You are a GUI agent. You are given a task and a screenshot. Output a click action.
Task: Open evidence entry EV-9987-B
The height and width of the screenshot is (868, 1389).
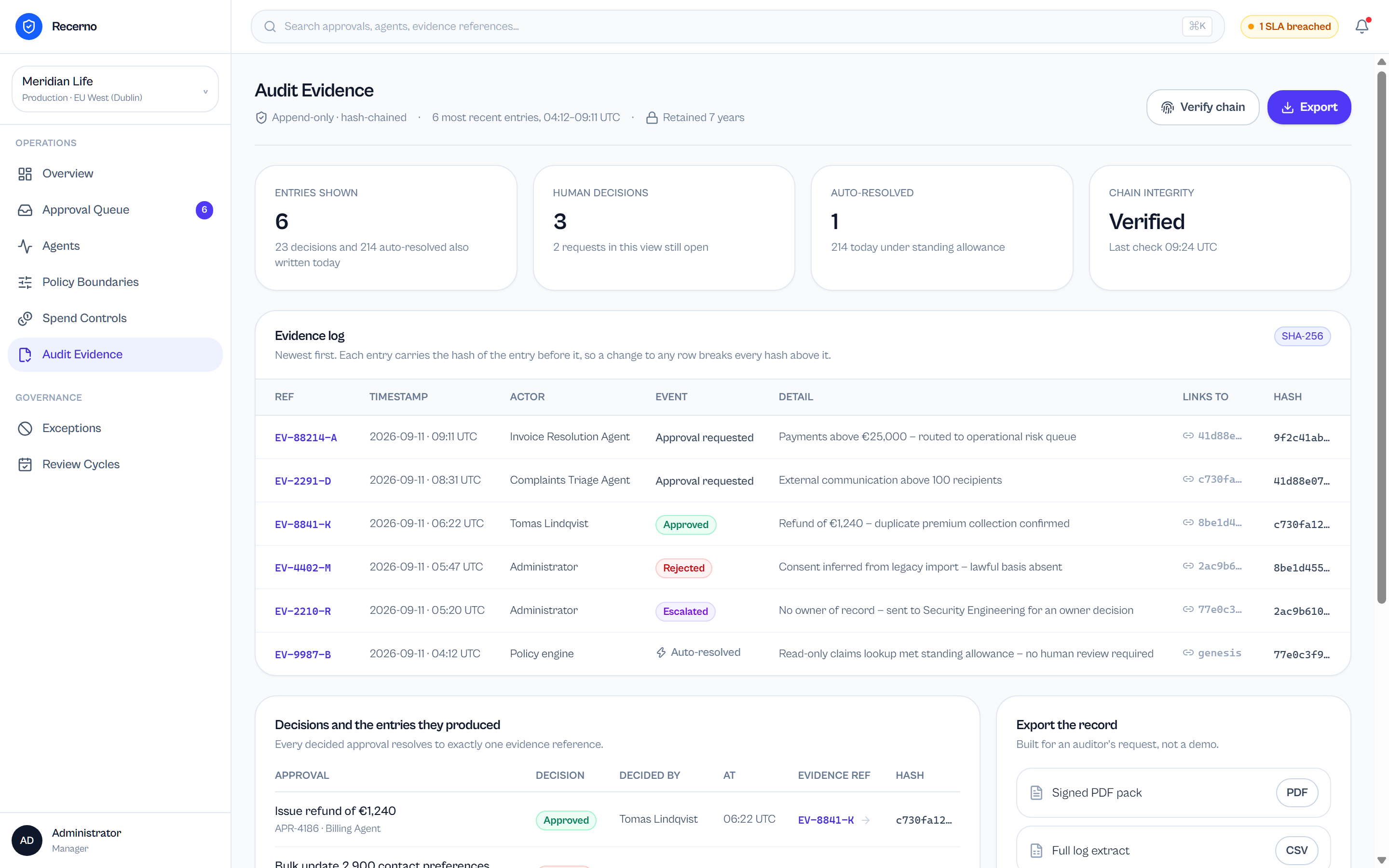click(x=303, y=654)
